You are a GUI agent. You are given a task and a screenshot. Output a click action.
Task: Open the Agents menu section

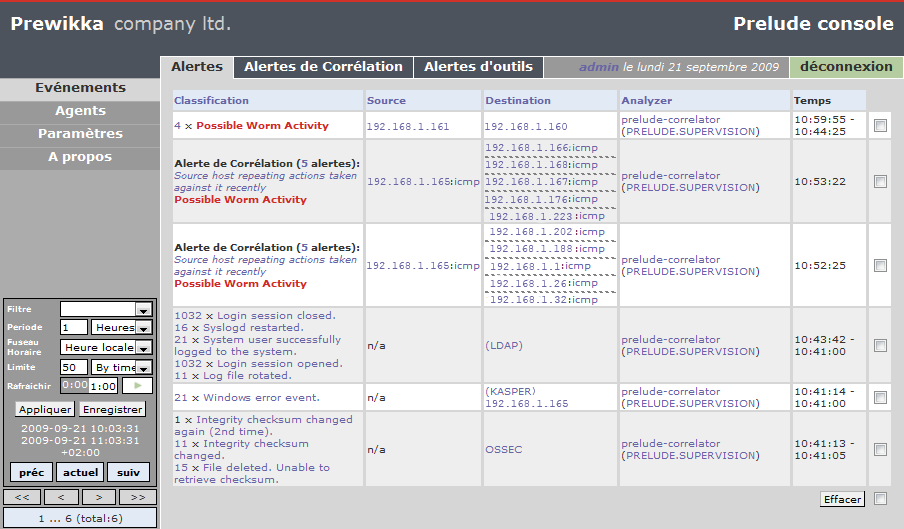[x=80, y=111]
